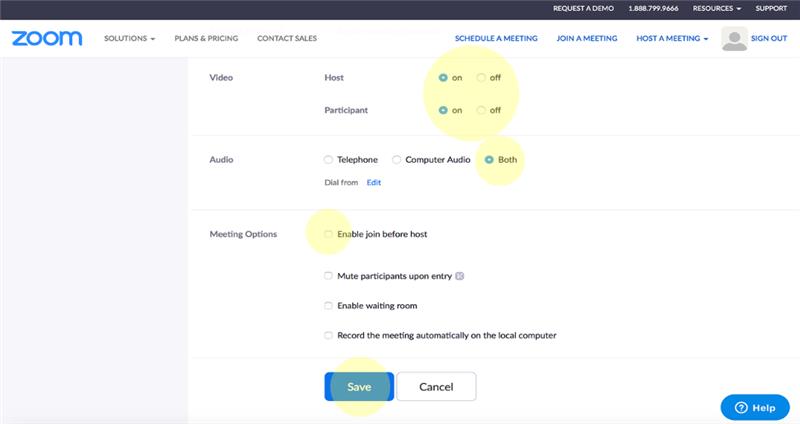Edit the Dial from setting
The width and height of the screenshot is (800, 424).
pos(373,182)
